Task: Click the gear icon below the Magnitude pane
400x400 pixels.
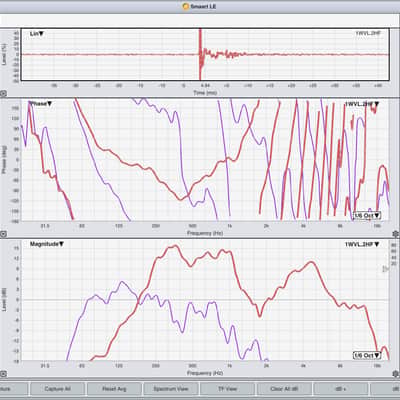Action: 396,374
